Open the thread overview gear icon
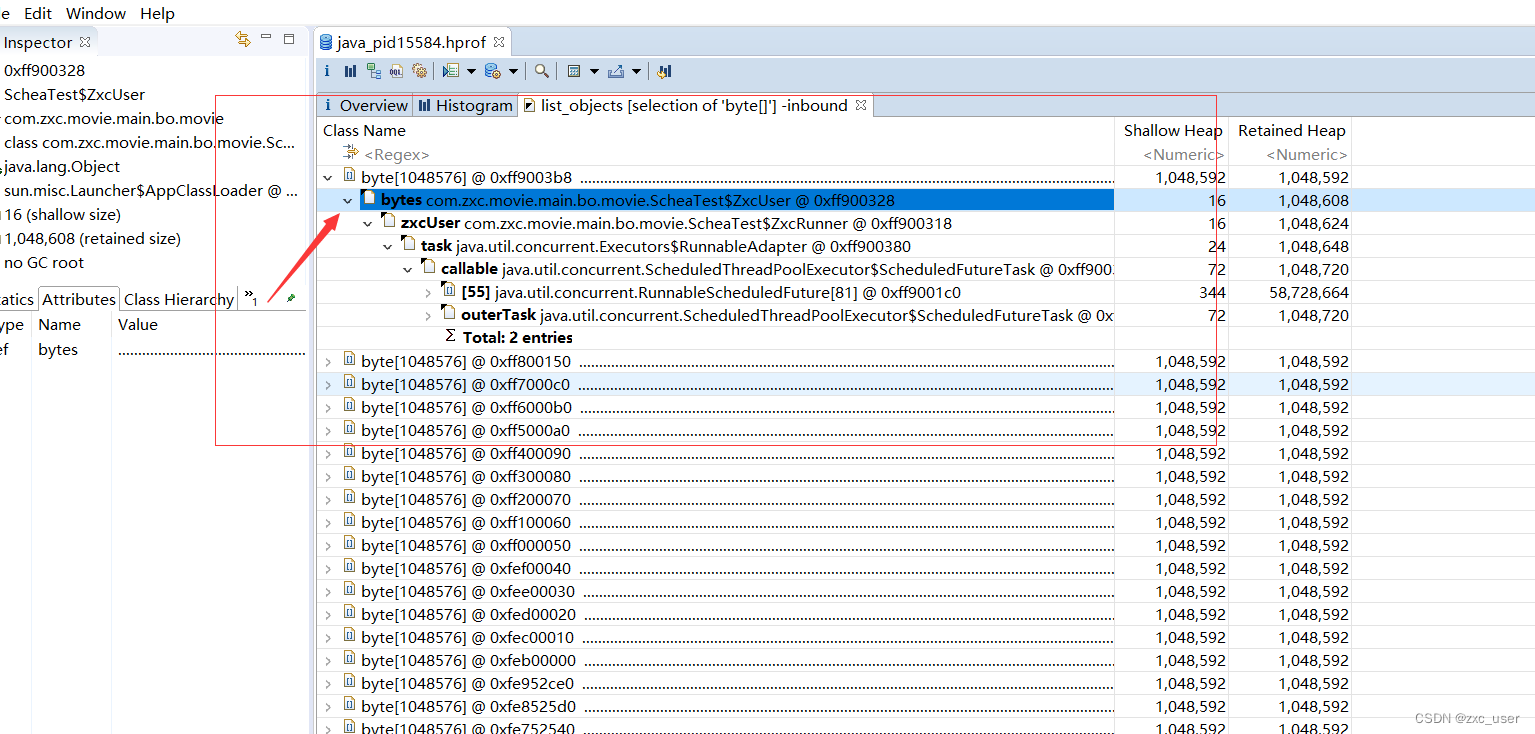Image resolution: width=1535 pixels, height=734 pixels. [x=419, y=71]
